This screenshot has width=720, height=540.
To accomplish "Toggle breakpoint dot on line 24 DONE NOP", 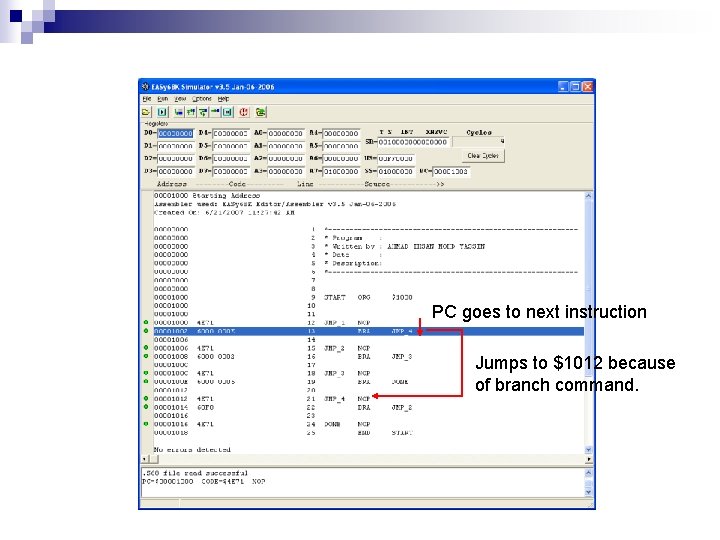I will 146,423.
